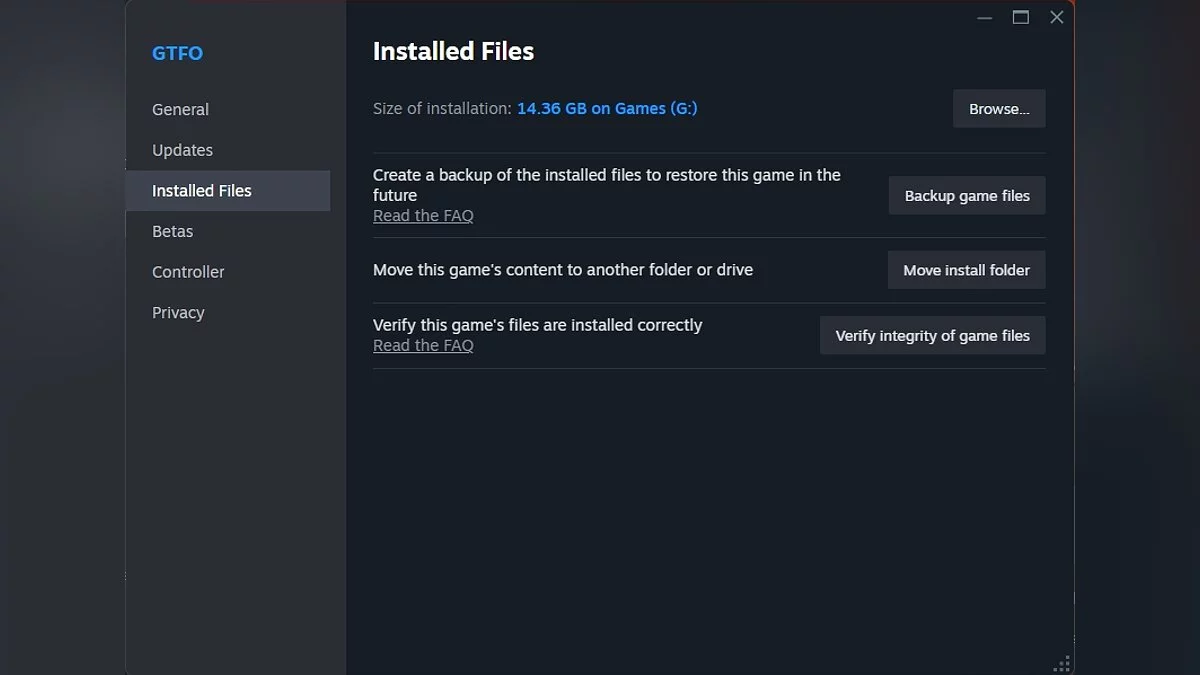
Task: Show the Privacy settings page
Action: point(178,313)
